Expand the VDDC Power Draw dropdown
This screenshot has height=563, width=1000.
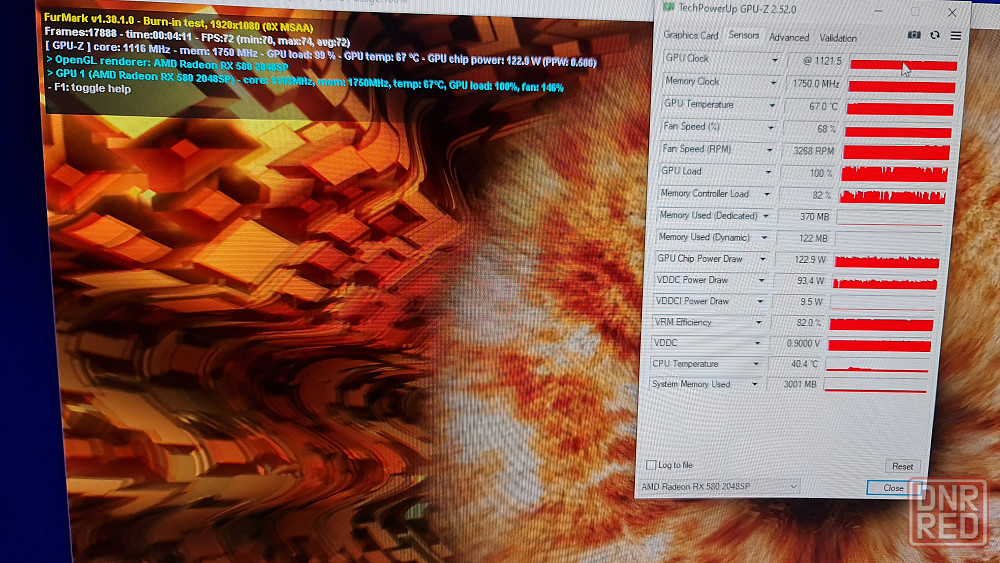point(761,280)
